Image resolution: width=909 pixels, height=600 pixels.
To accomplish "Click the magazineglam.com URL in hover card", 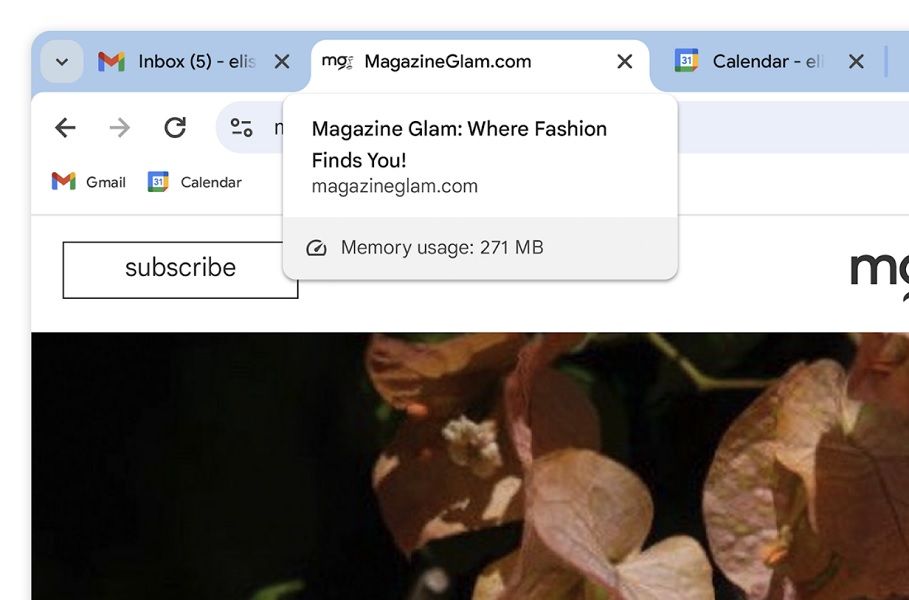I will click(395, 186).
